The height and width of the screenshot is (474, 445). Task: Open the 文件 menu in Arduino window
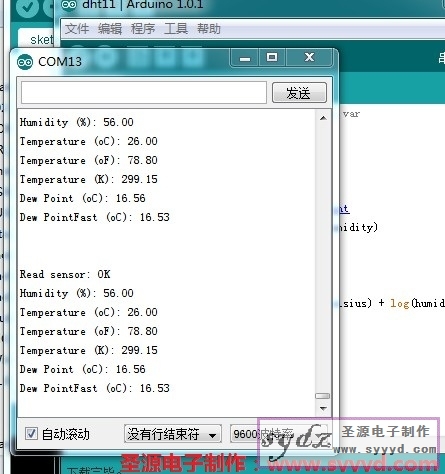(77, 29)
